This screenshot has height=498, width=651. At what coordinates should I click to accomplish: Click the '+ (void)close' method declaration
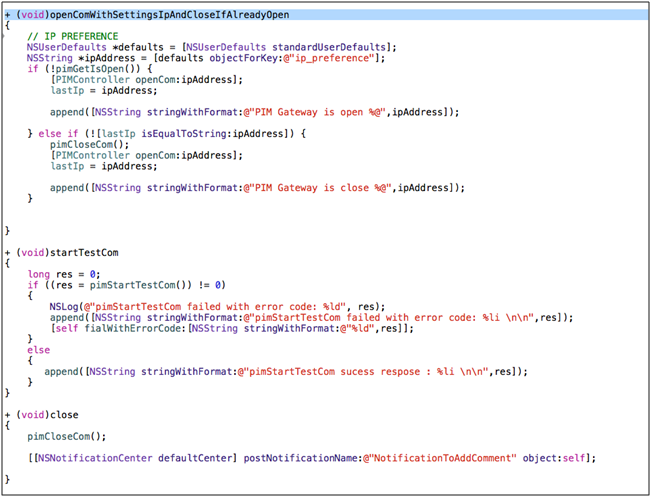pos(42,415)
